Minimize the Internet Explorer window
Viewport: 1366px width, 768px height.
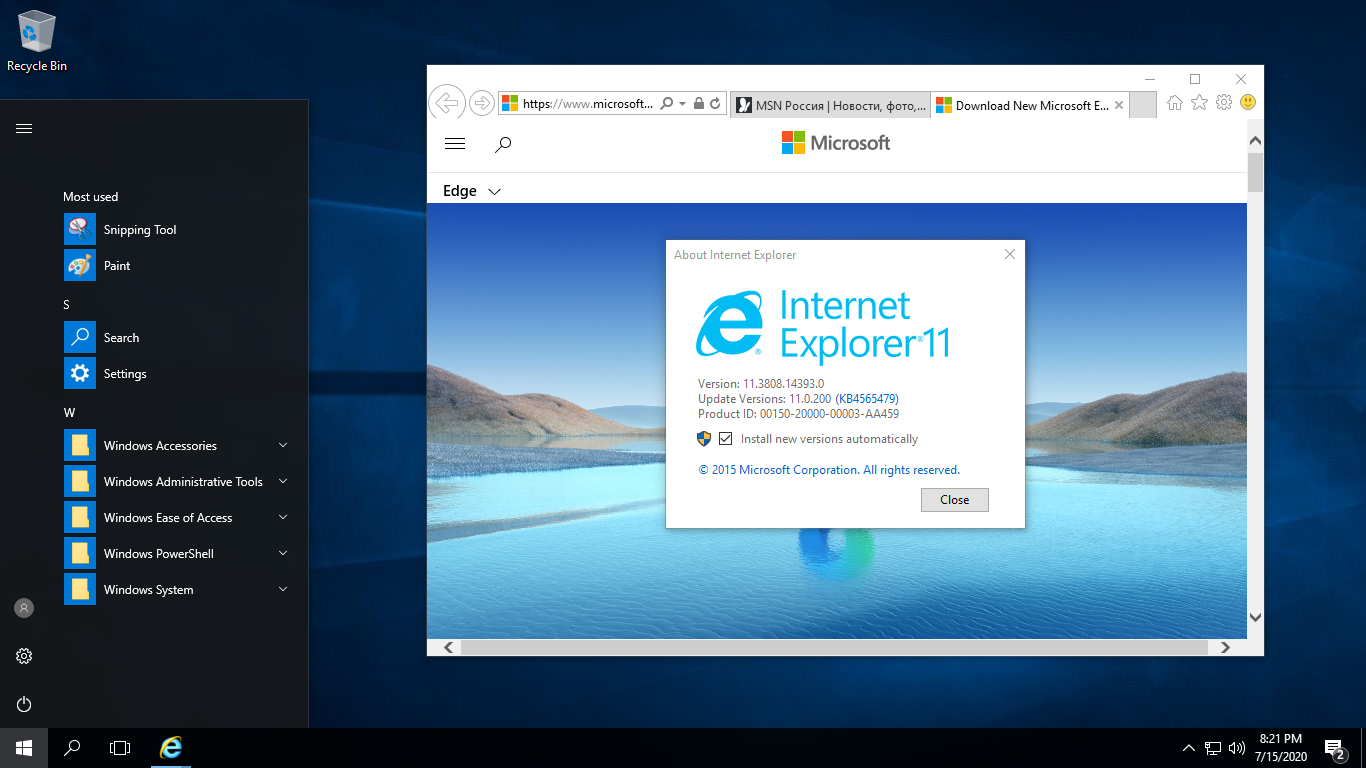point(1149,79)
